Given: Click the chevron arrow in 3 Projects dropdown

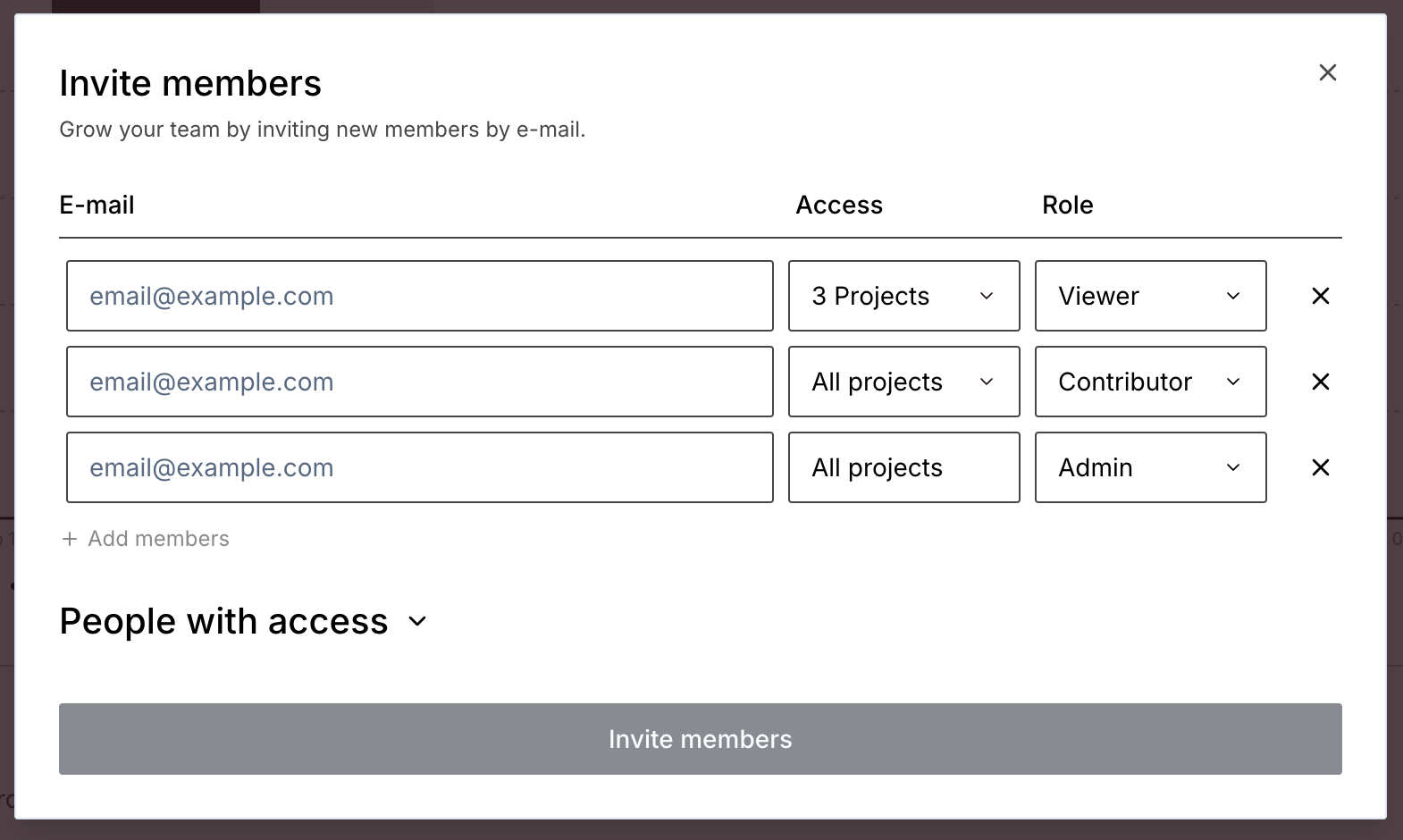Looking at the screenshot, I should point(987,296).
